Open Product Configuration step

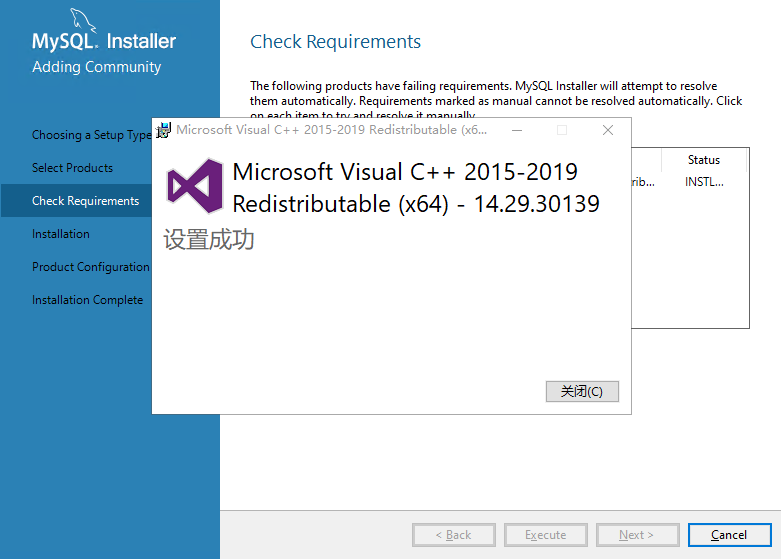click(x=91, y=267)
